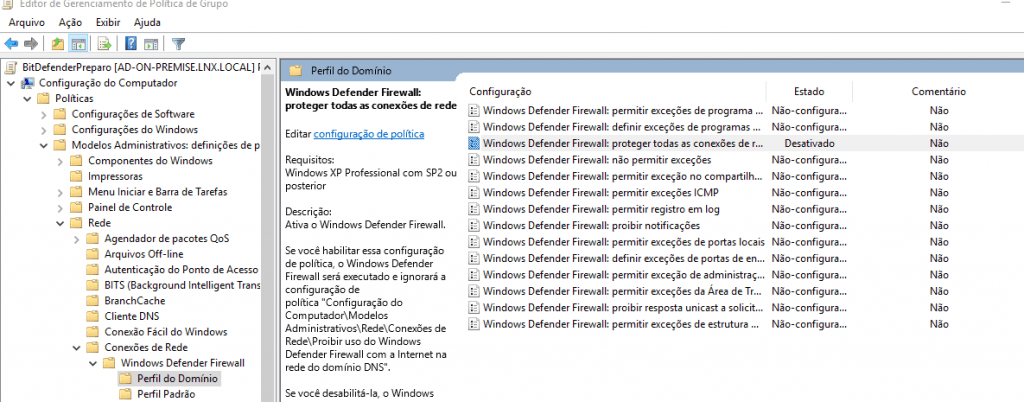Expand the Configurações de Software node
Viewport: 1024px width, 402px height.
point(44,114)
